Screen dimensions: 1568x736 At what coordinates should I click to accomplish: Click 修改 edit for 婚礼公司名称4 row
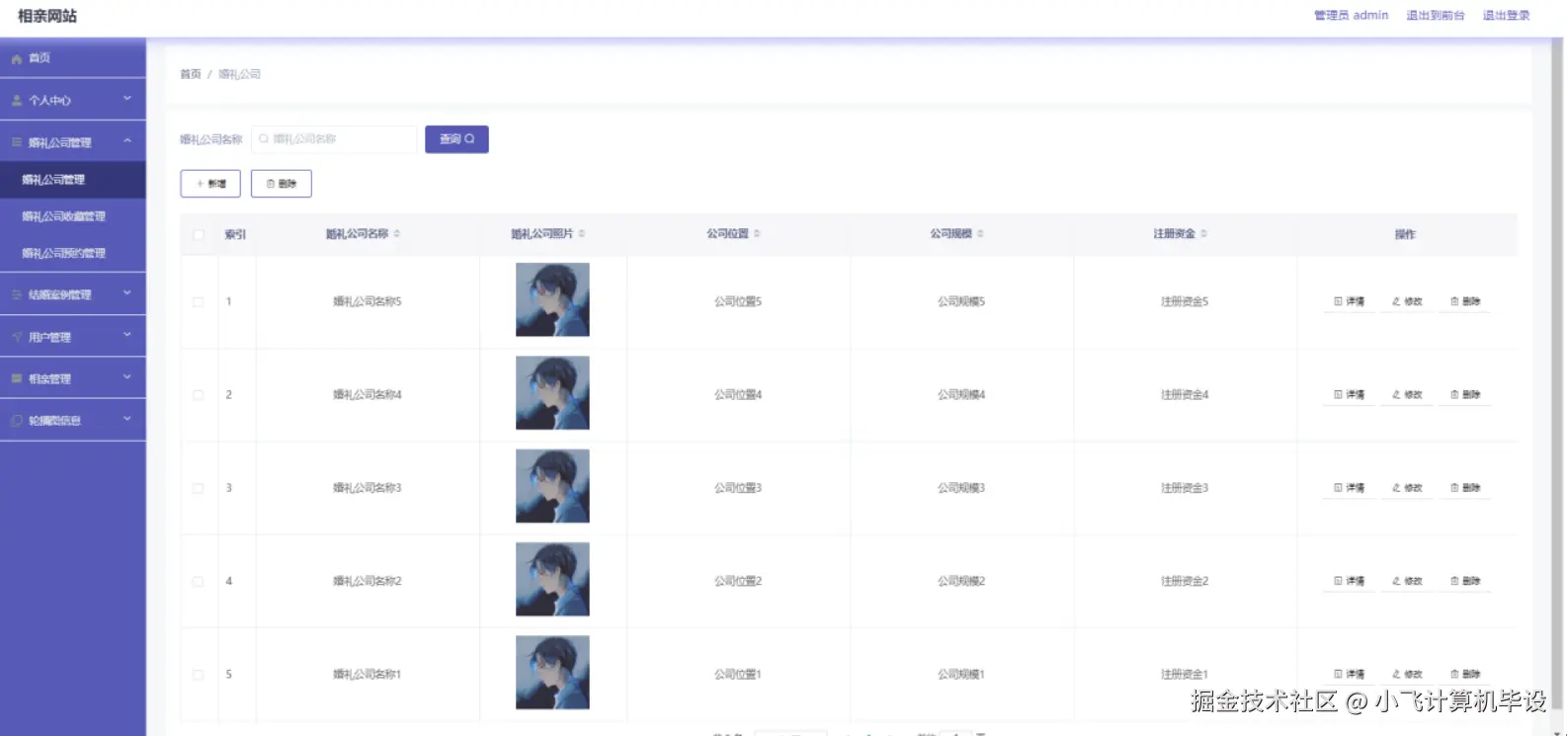tap(1407, 394)
